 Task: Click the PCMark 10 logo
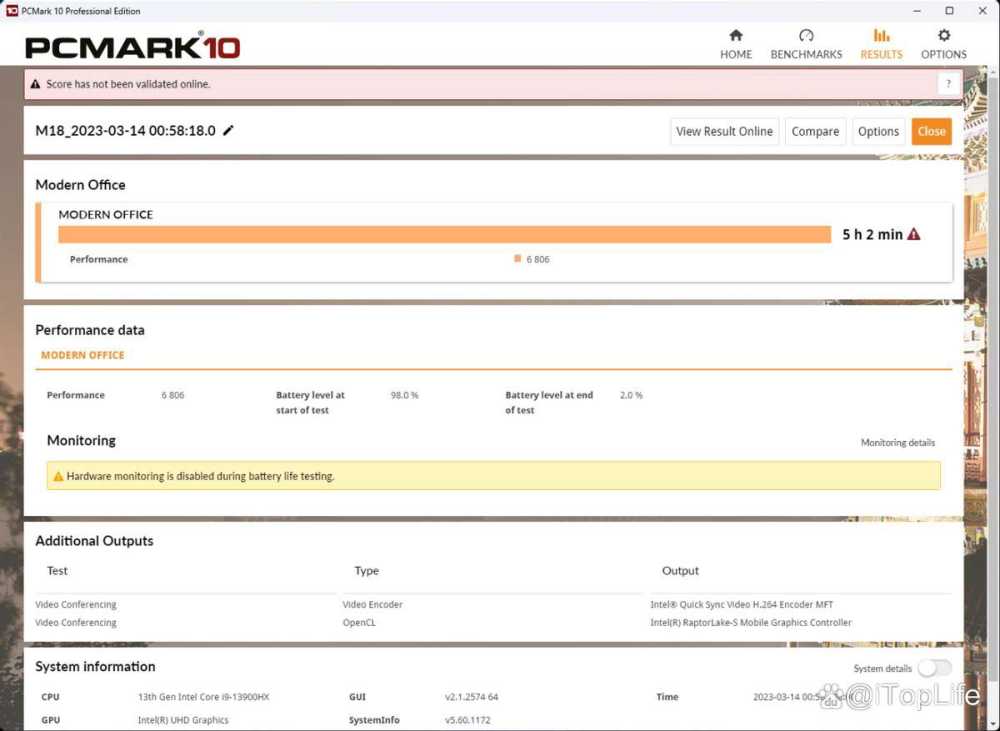(132, 46)
